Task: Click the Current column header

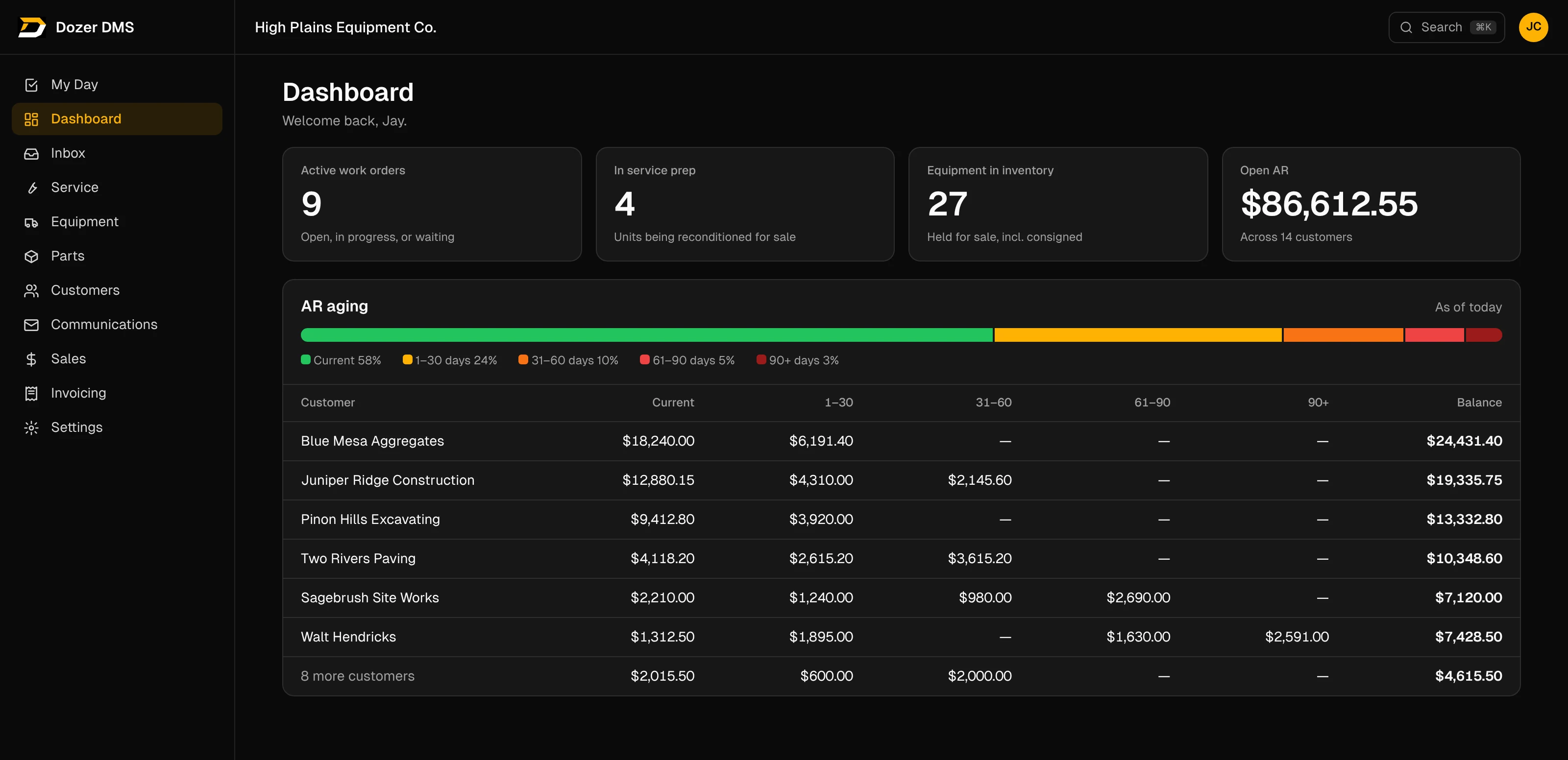Action: 673,402
